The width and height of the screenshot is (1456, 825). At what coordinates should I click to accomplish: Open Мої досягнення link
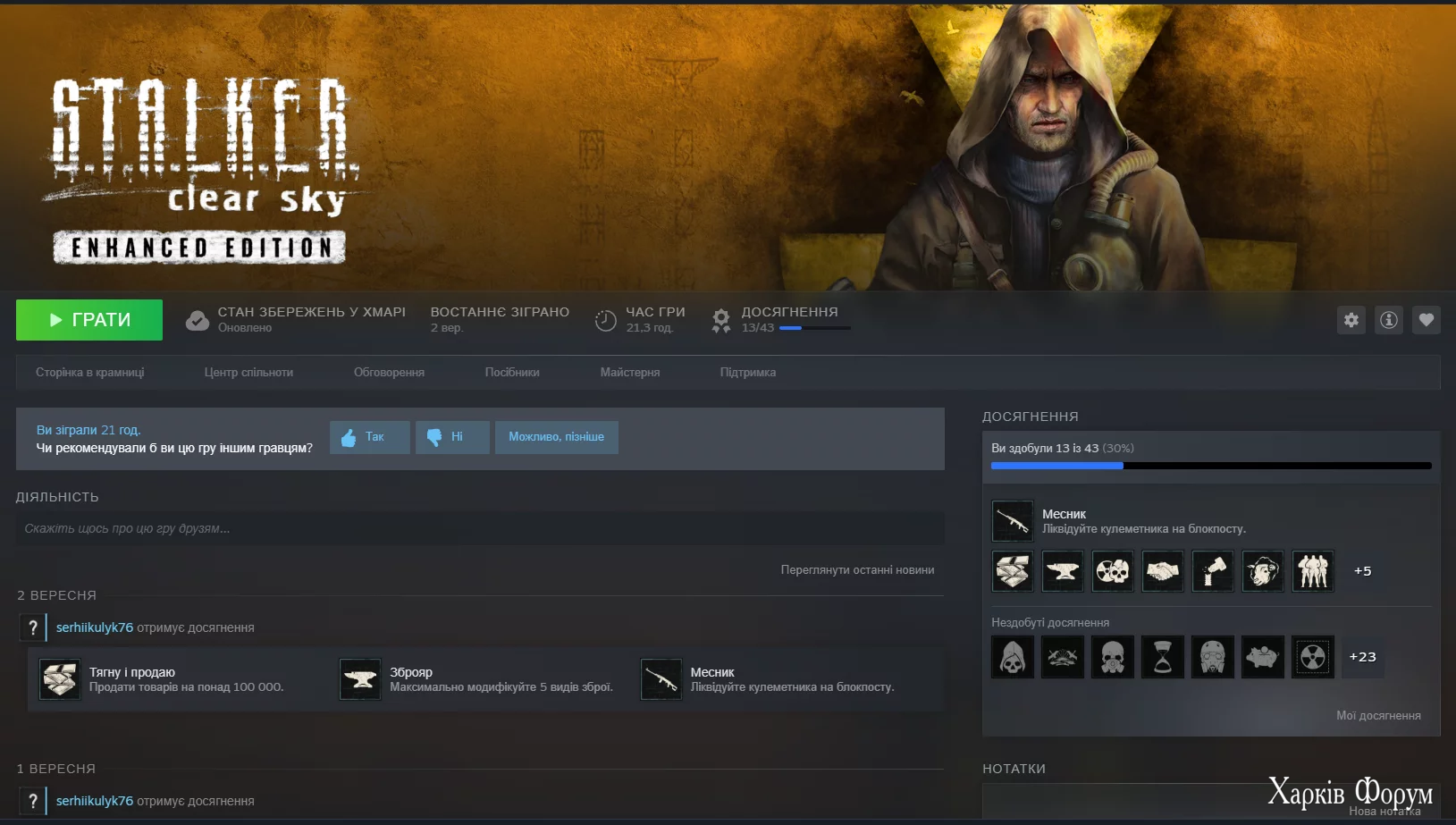(1378, 716)
